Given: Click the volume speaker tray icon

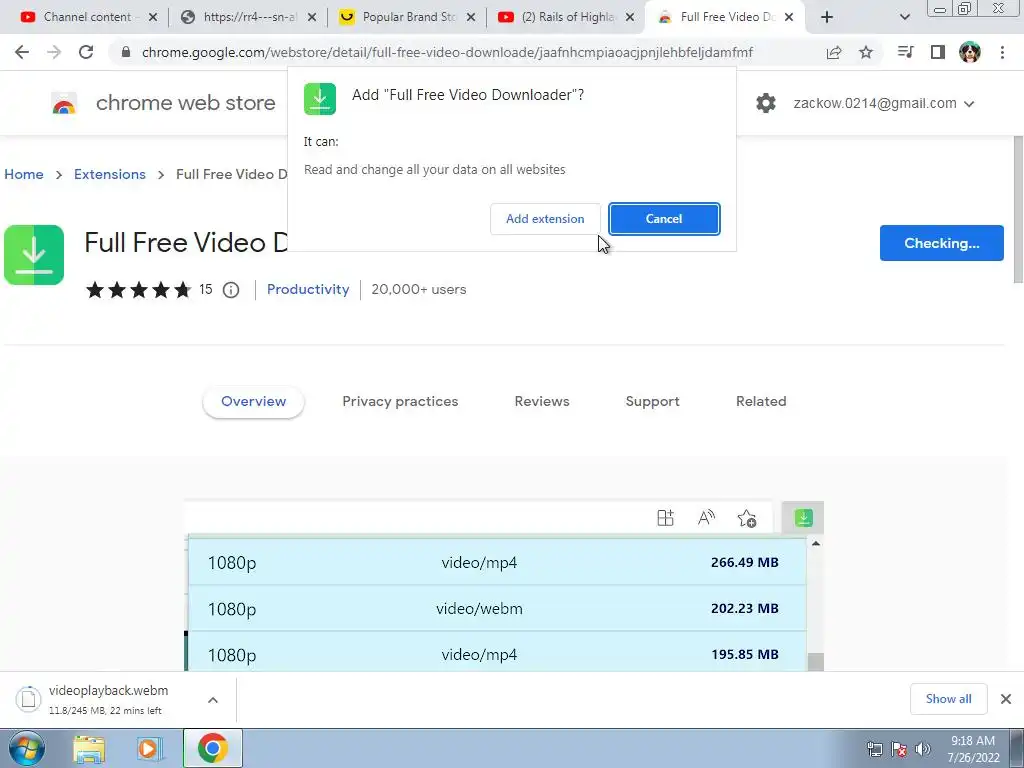Looking at the screenshot, I should 923,749.
